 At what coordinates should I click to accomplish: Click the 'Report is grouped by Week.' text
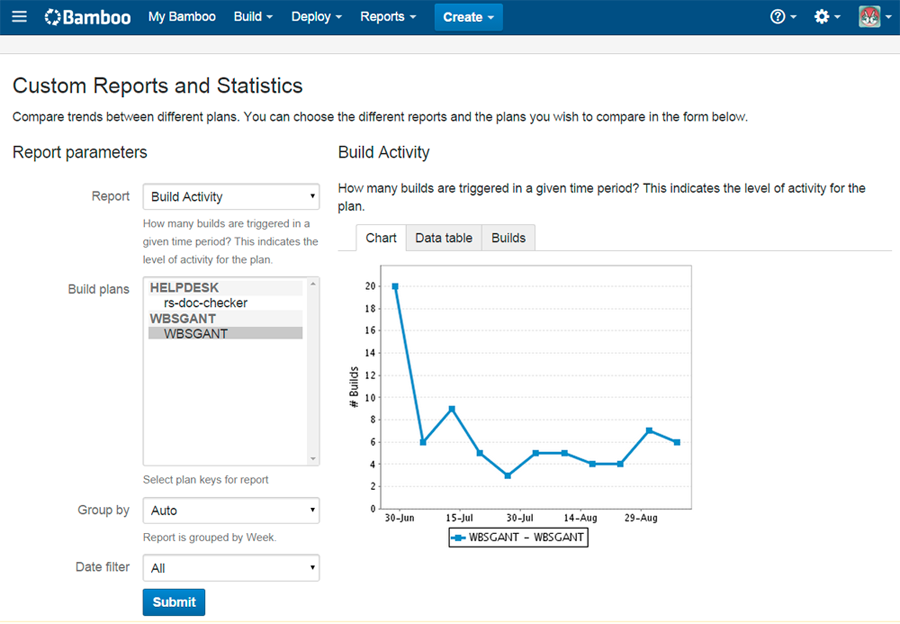click(210, 537)
